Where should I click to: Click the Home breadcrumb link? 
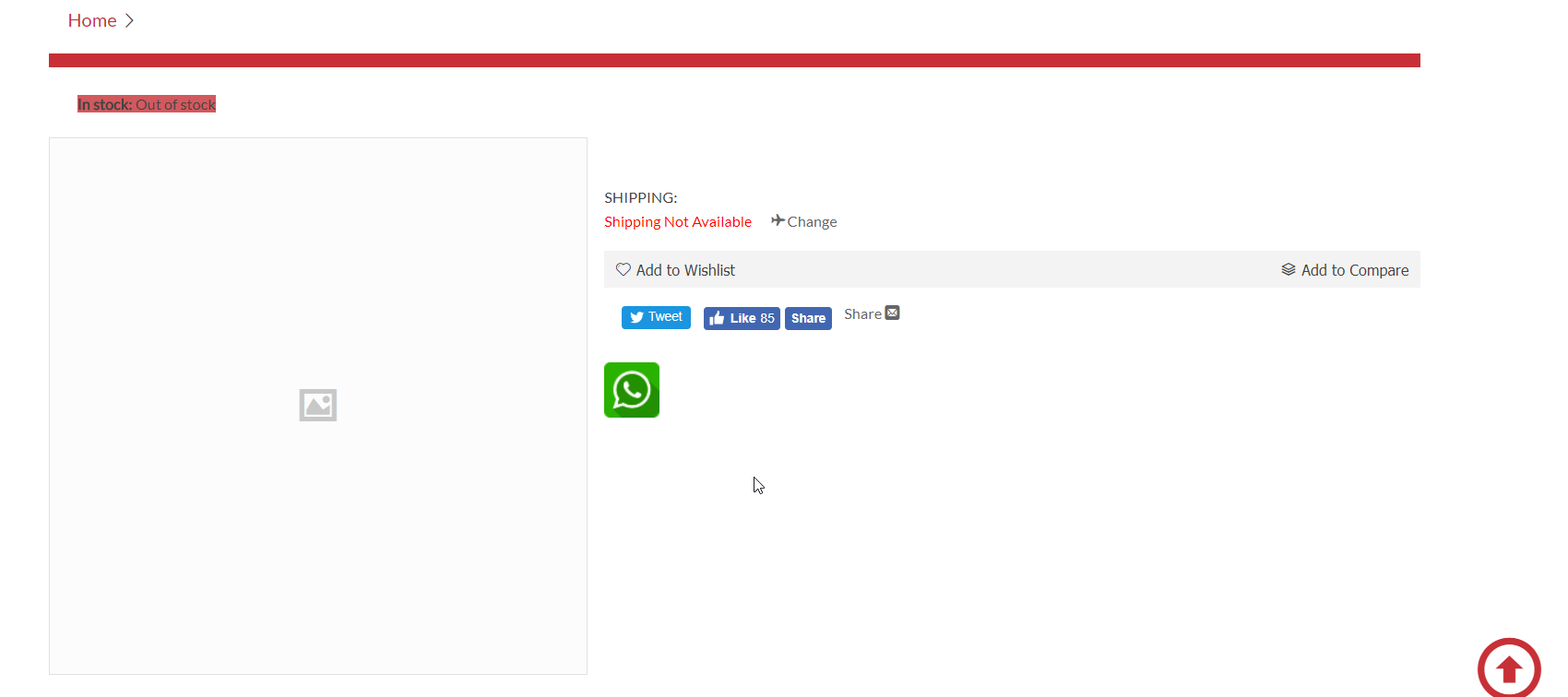pyautogui.click(x=92, y=20)
